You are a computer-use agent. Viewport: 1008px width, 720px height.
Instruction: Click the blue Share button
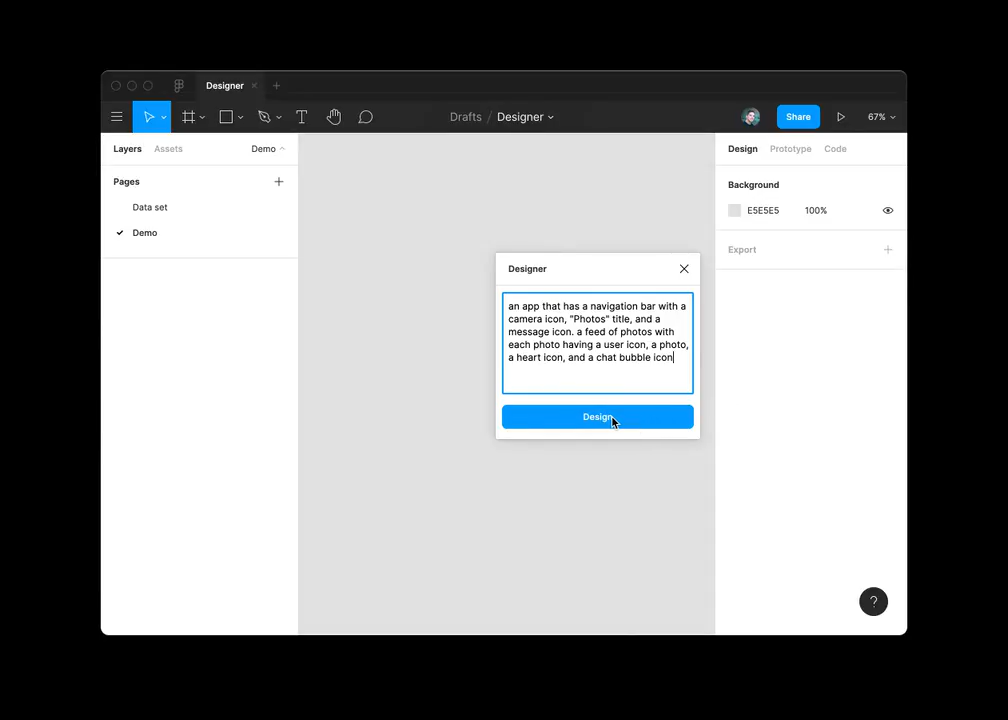(x=798, y=117)
